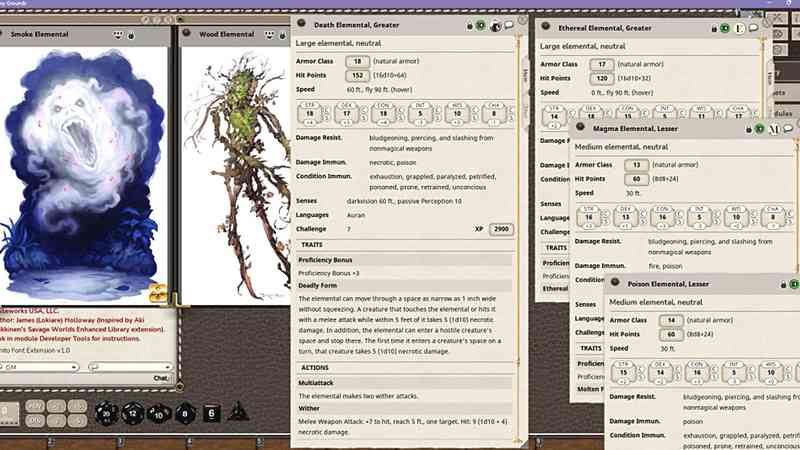Toggle Ethereal Elemental record lock
Viewport: 800px width, 450px height.
click(x=714, y=29)
